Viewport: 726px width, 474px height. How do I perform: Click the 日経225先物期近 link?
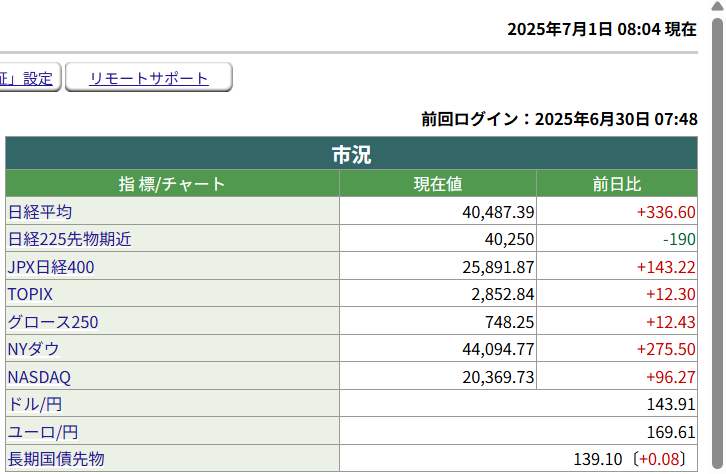click(69, 240)
